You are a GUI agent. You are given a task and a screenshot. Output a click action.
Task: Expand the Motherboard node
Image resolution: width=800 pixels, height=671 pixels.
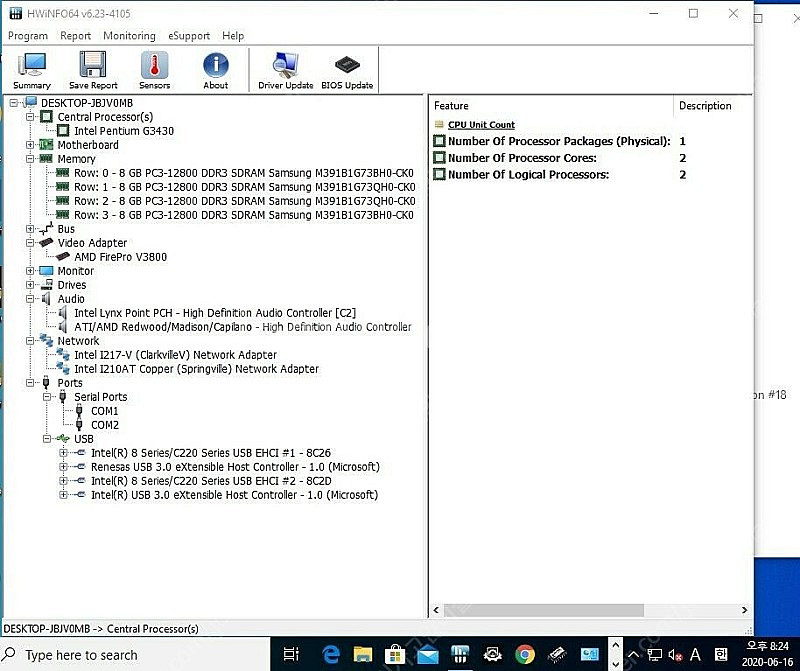click(30, 145)
